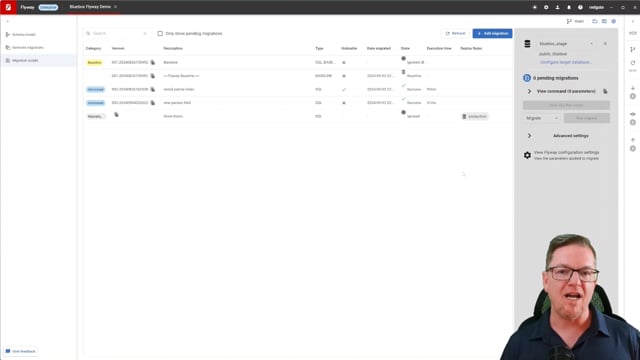
Task: Copy version of Flyway Baseline marker row
Action: (x=153, y=76)
